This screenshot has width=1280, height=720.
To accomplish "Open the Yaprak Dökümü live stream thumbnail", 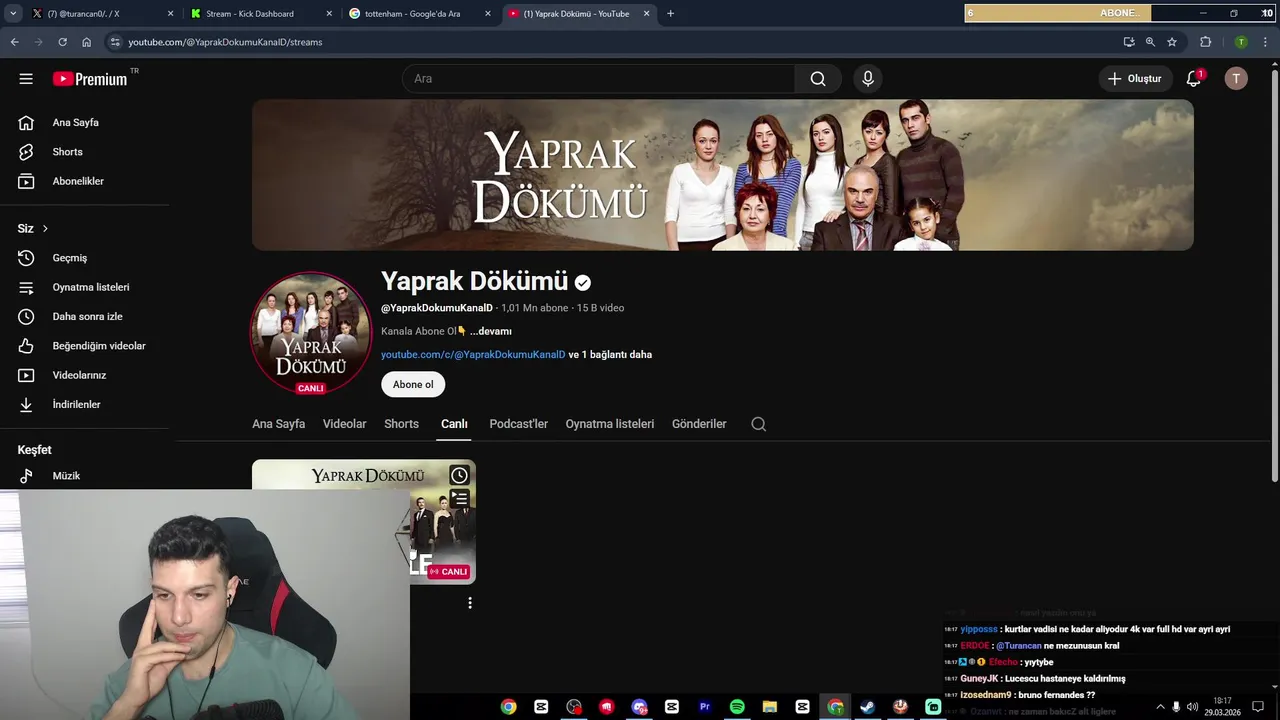I will pyautogui.click(x=364, y=521).
